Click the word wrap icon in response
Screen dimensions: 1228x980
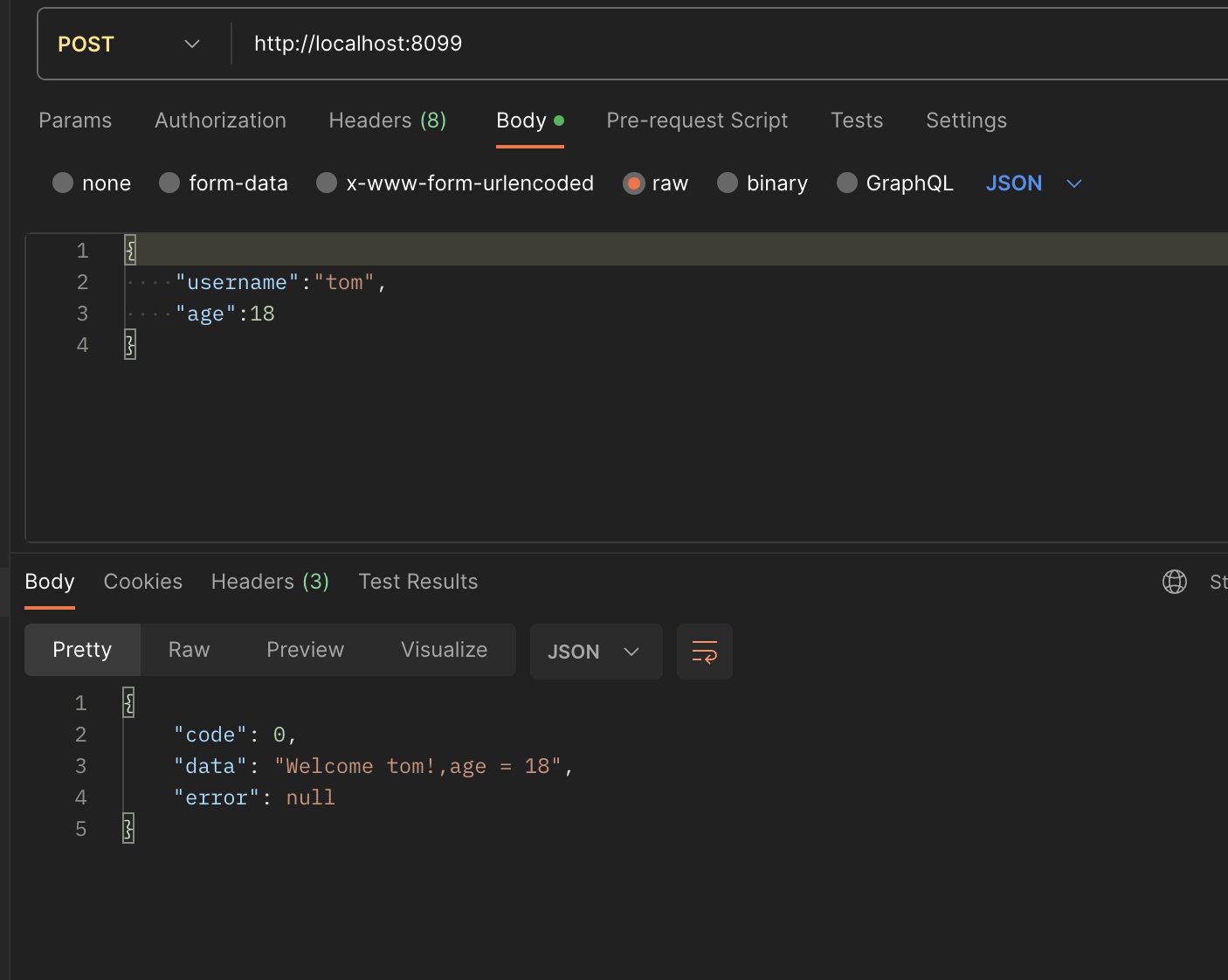pyautogui.click(x=704, y=652)
